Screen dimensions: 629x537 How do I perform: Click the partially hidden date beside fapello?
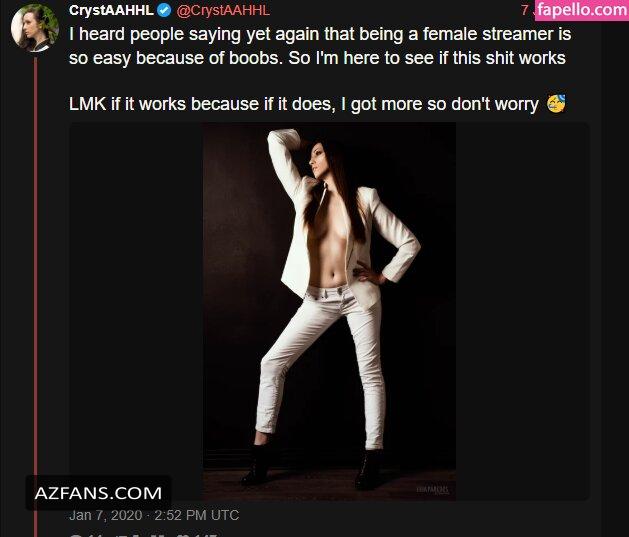coord(528,10)
